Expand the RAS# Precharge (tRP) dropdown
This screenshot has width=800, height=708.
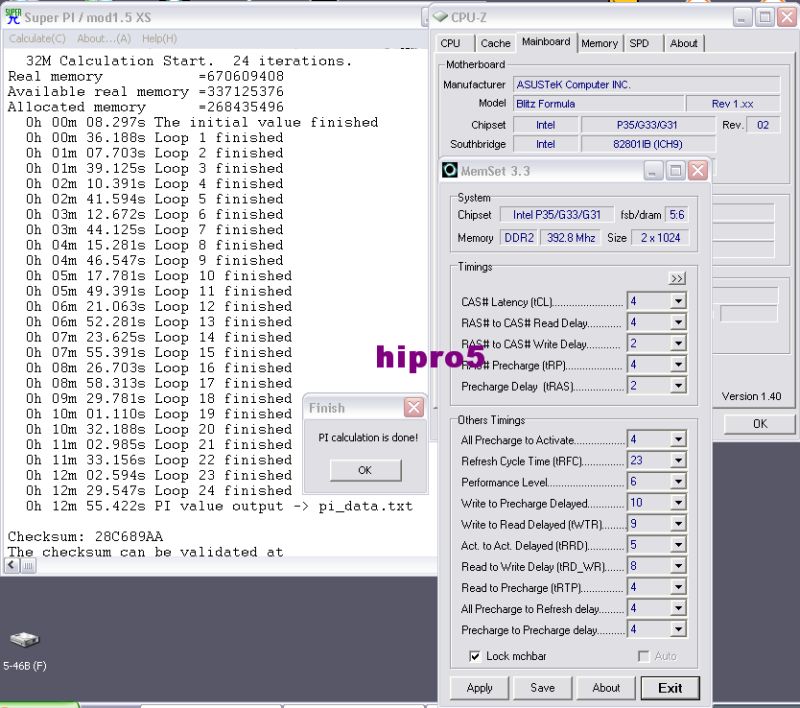[x=678, y=365]
